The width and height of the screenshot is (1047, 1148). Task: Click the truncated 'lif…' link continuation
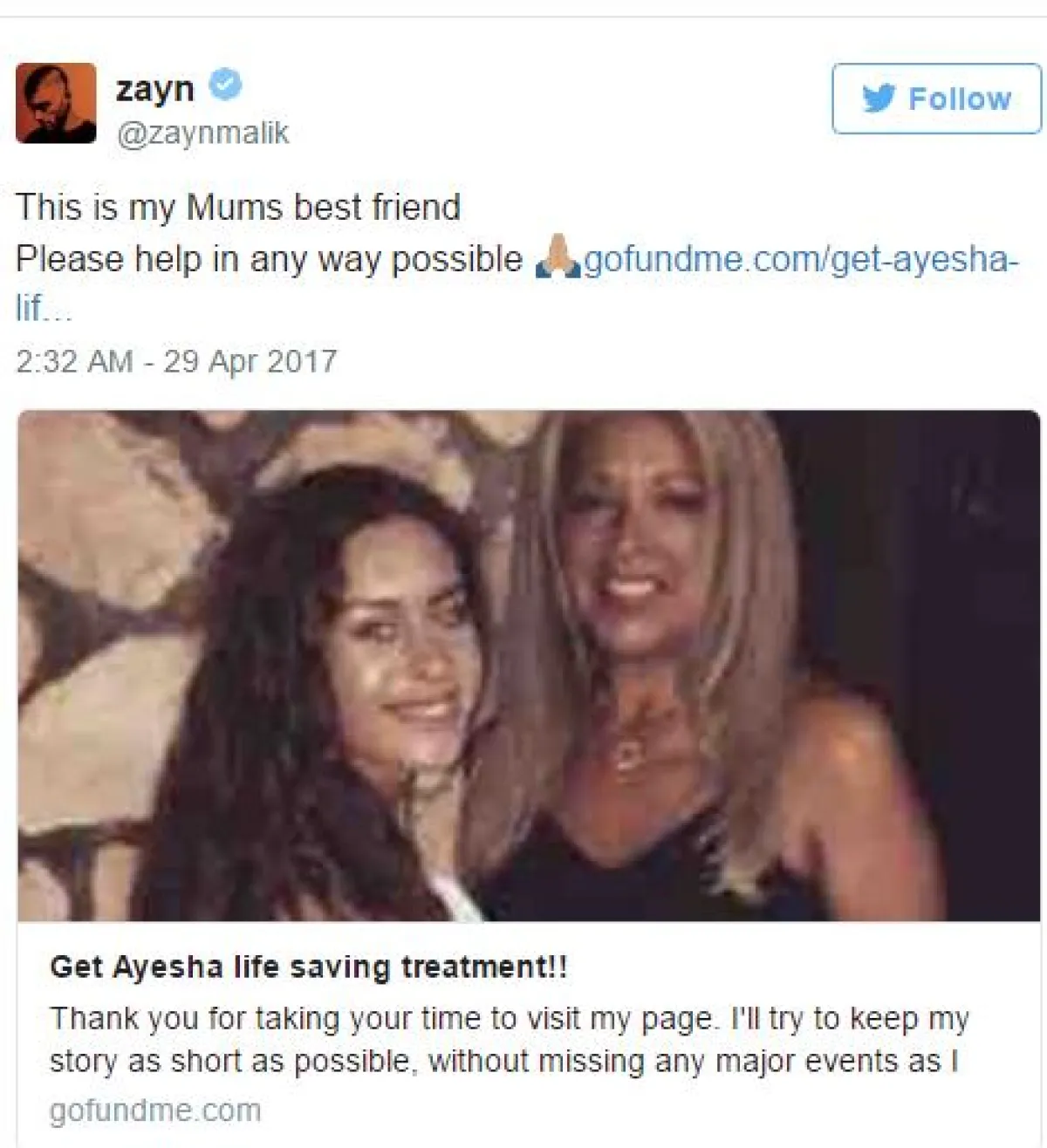pos(44,308)
